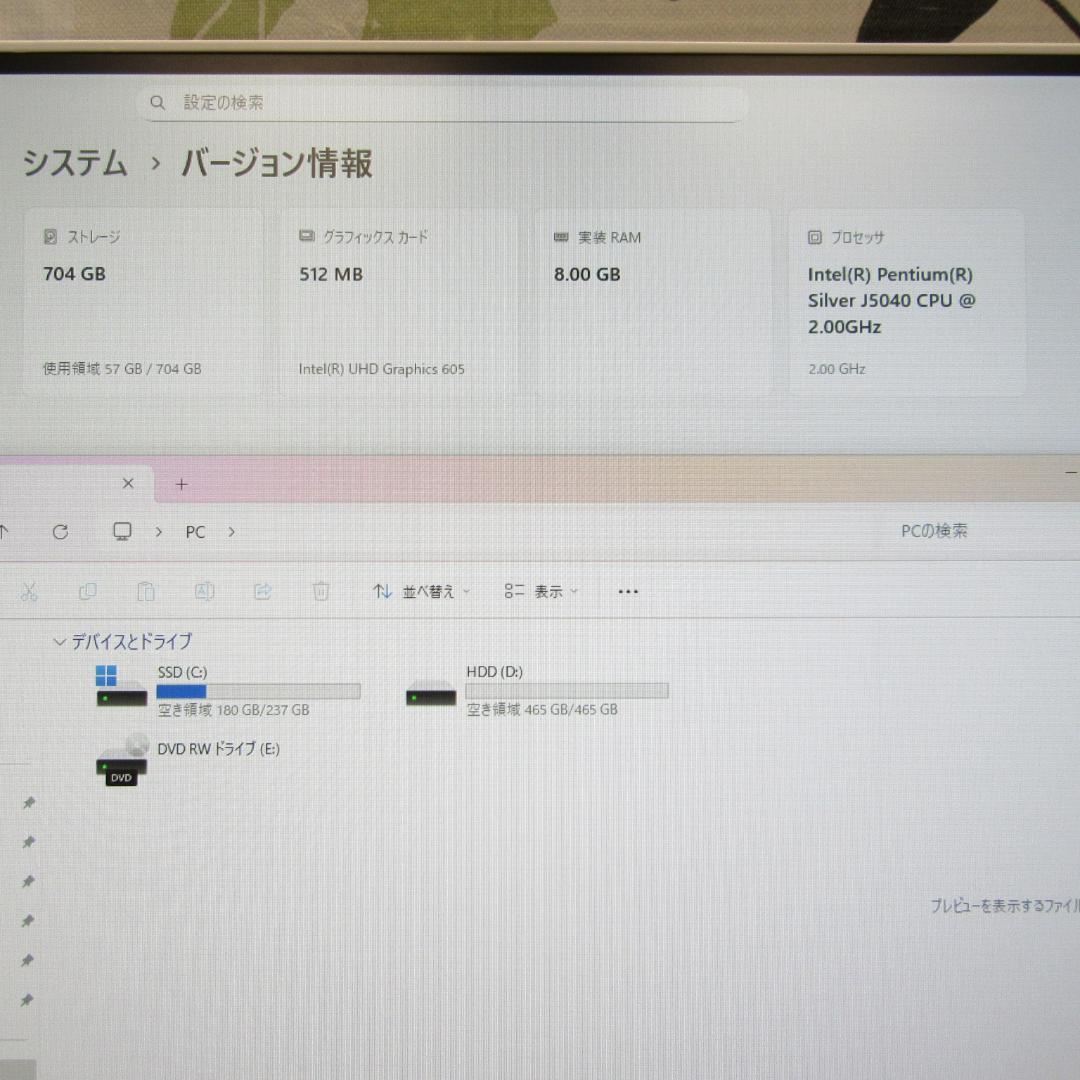
Task: Open the 表示 view options dropdown
Action: click(x=540, y=591)
